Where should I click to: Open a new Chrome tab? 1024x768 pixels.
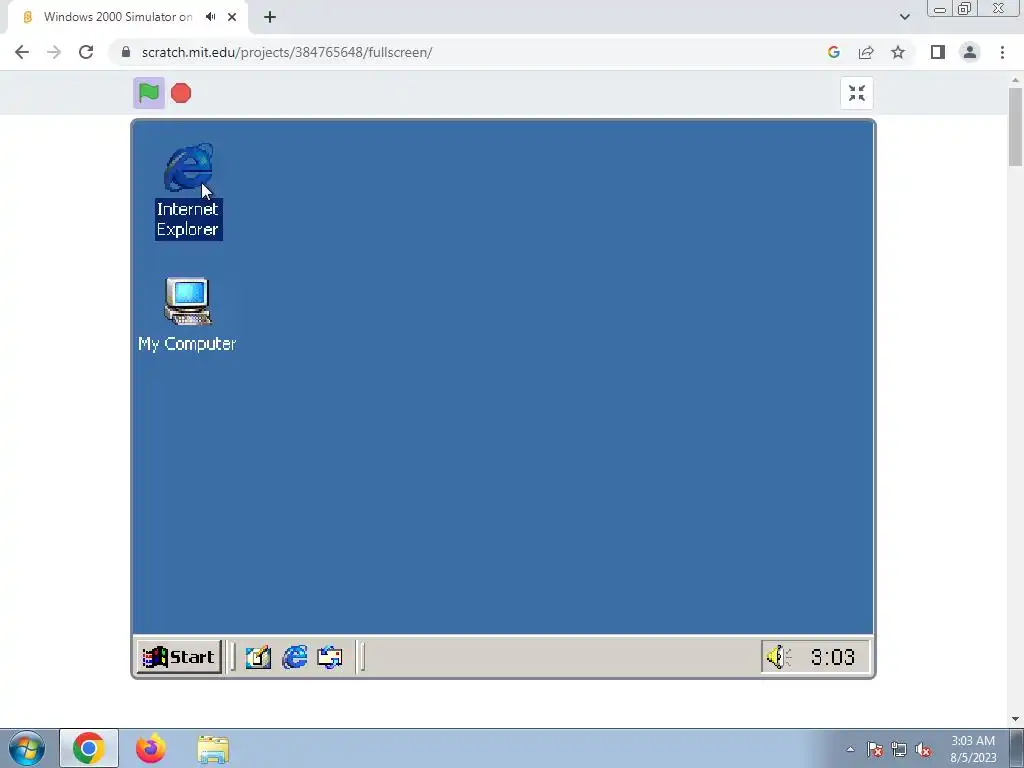coord(270,17)
